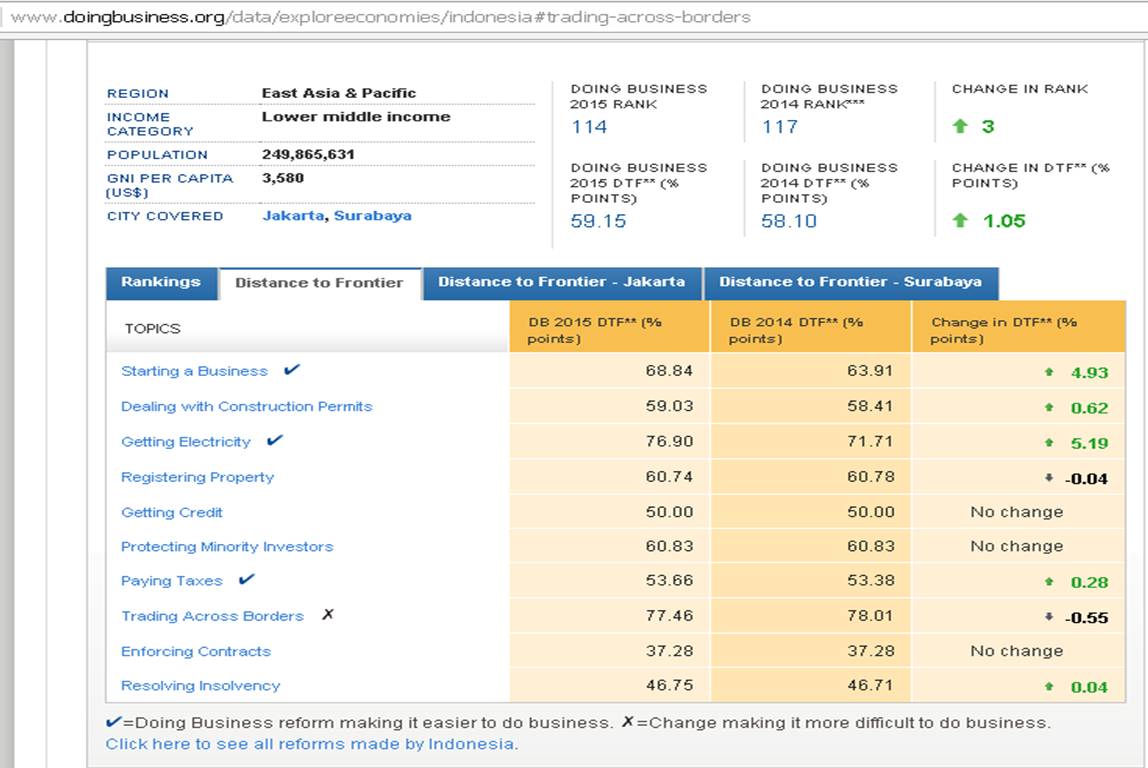1148x768 pixels.
Task: Open Protecting Minority Investors topic
Action: click(x=227, y=547)
